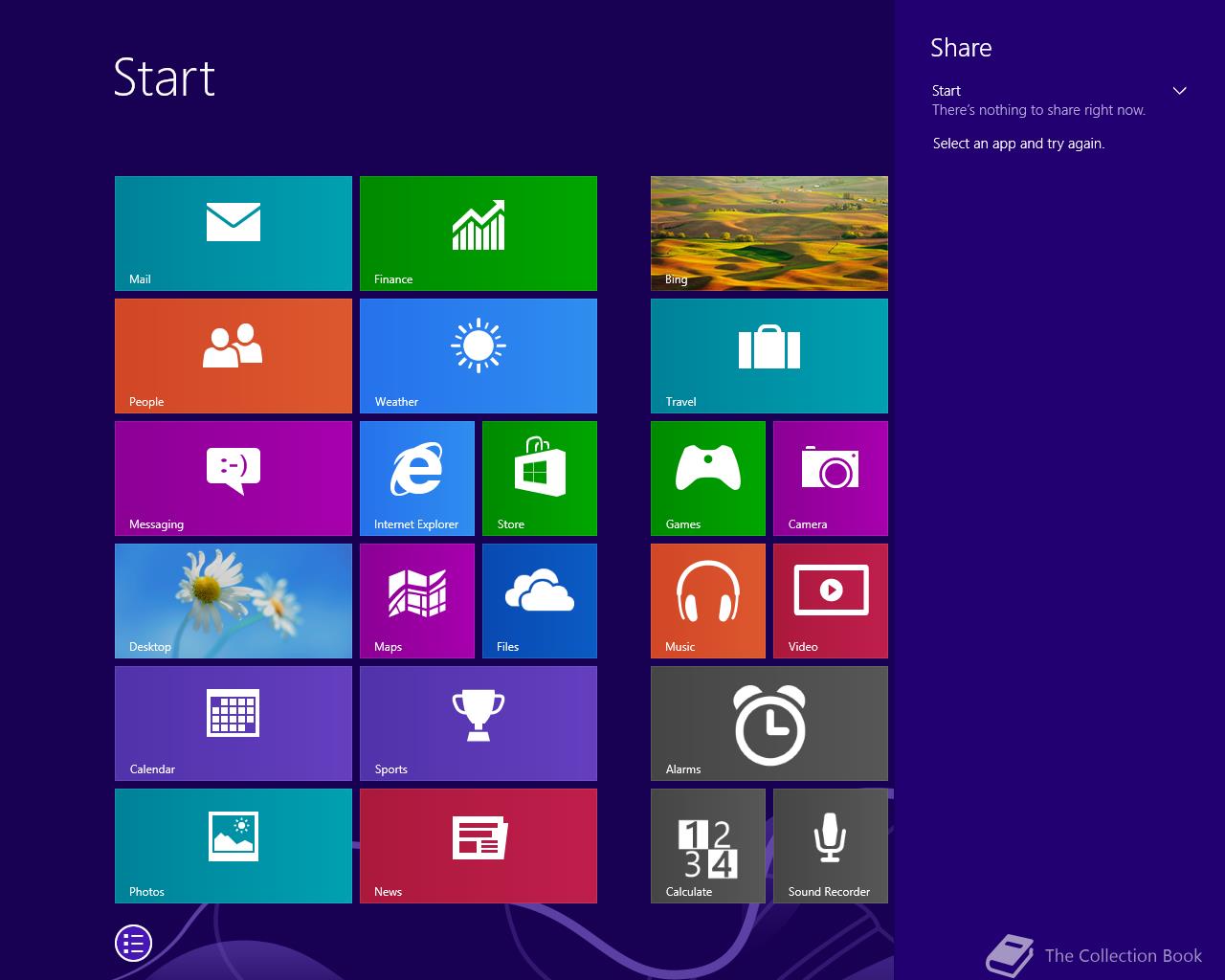Launch the Calculate tile

pos(708,846)
